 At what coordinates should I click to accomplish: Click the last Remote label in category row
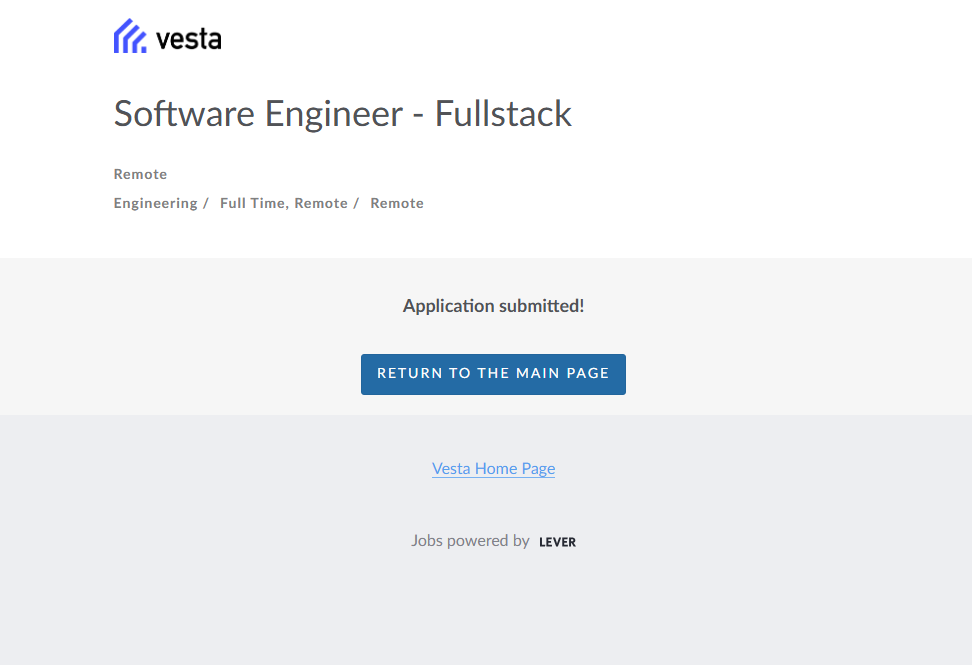397,203
